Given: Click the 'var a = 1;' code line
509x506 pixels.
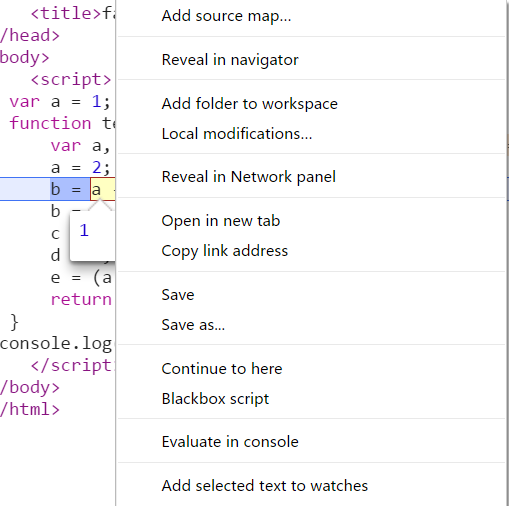Looking at the screenshot, I should 60,101.
